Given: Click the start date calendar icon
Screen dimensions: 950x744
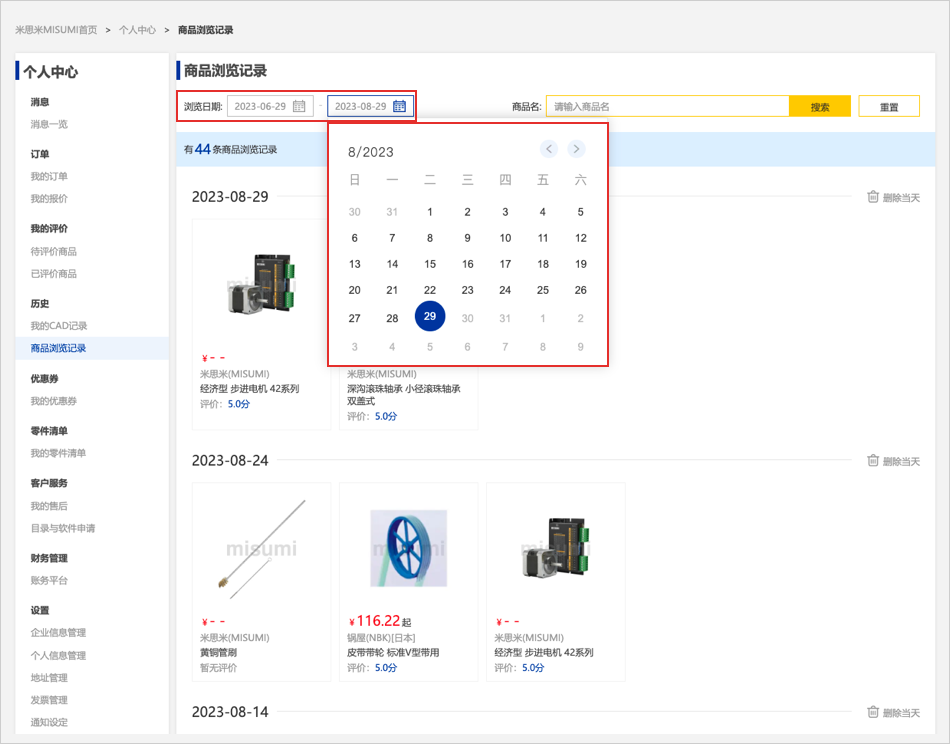Looking at the screenshot, I should (x=299, y=106).
